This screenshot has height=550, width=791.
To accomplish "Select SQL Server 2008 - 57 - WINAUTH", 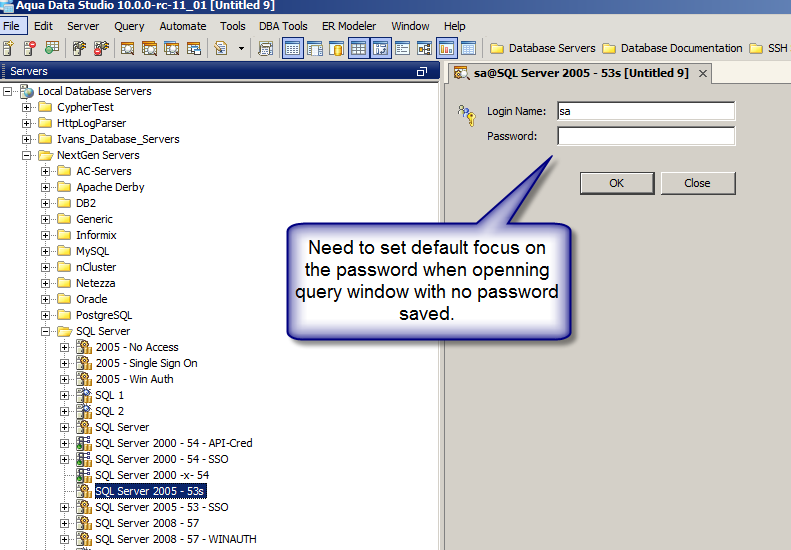I will tap(176, 539).
